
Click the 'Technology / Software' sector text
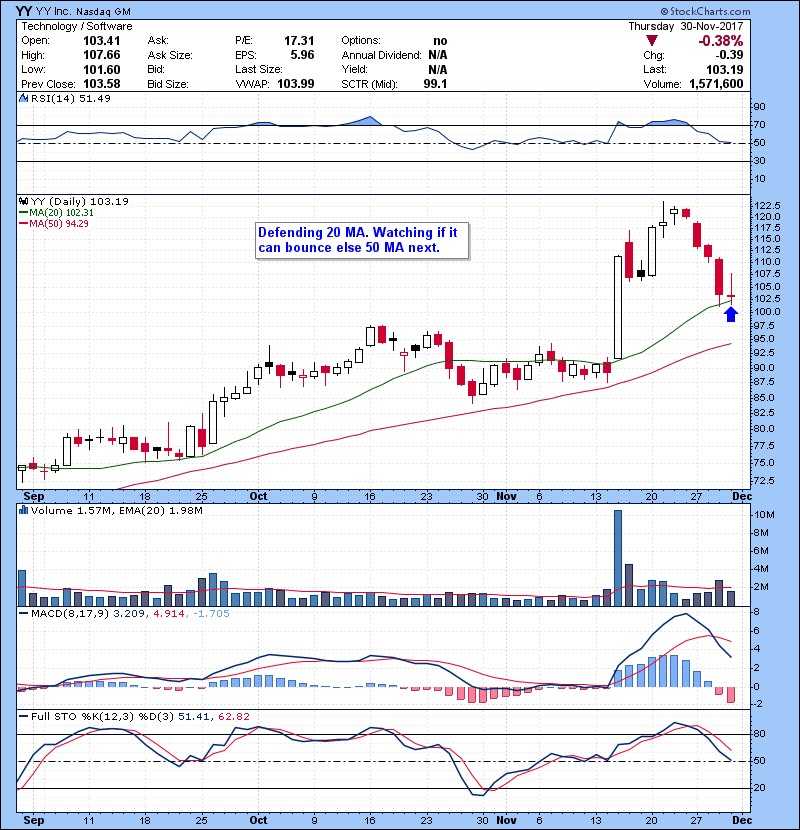[77, 26]
